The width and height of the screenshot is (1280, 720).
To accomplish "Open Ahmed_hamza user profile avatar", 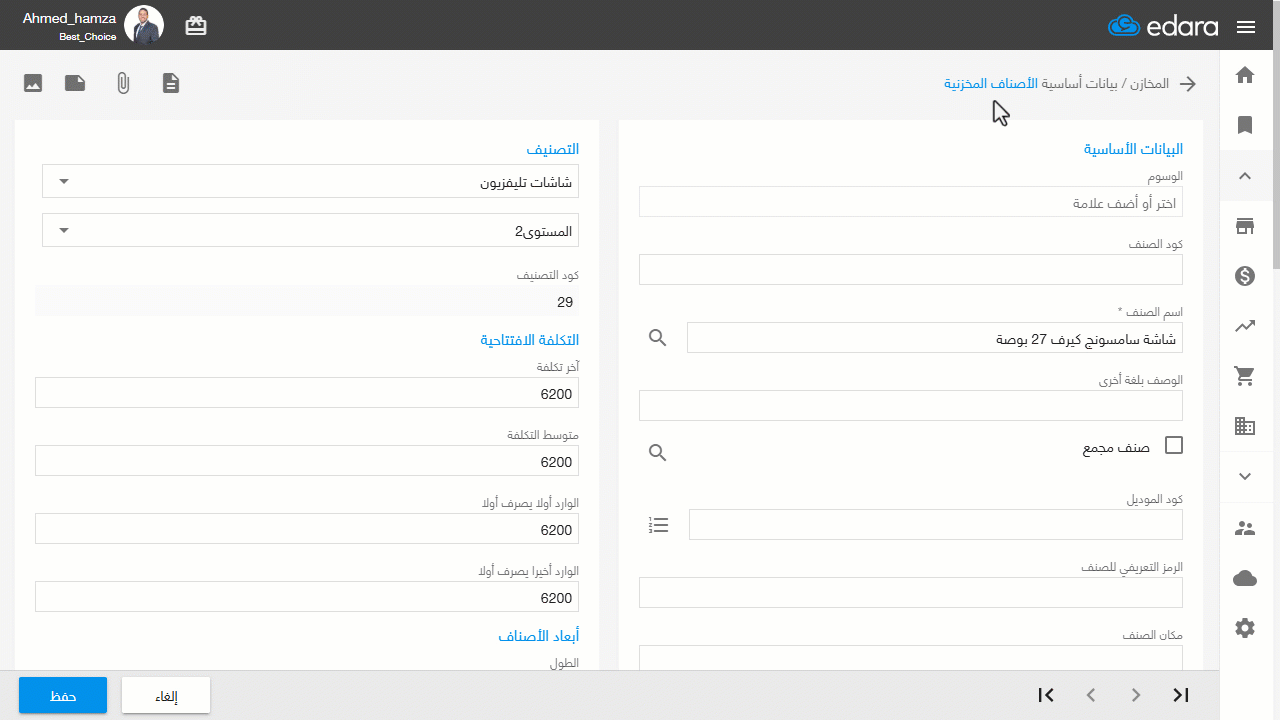I will (x=144, y=25).
